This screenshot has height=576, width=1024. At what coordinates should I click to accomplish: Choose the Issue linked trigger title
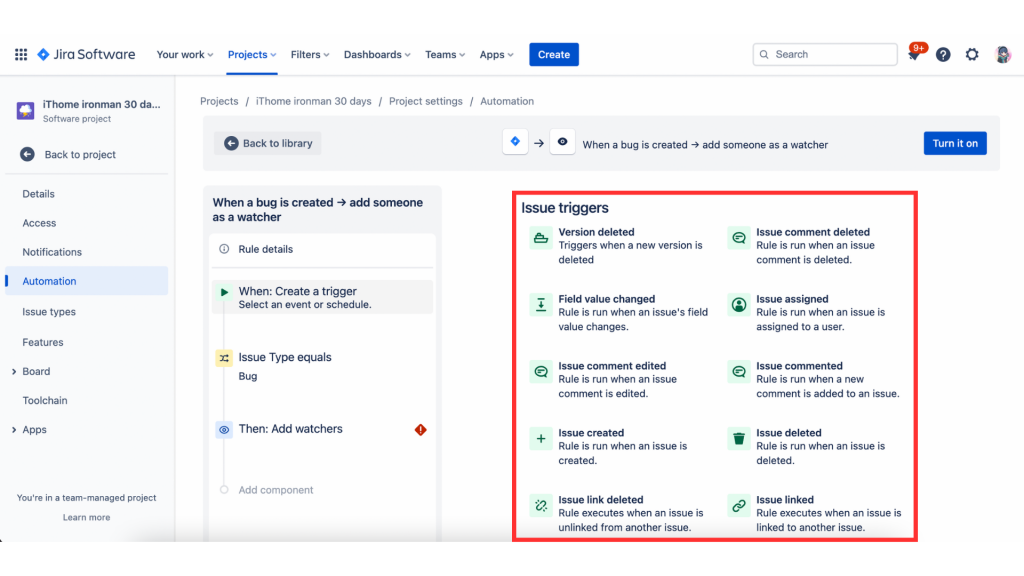pos(785,500)
